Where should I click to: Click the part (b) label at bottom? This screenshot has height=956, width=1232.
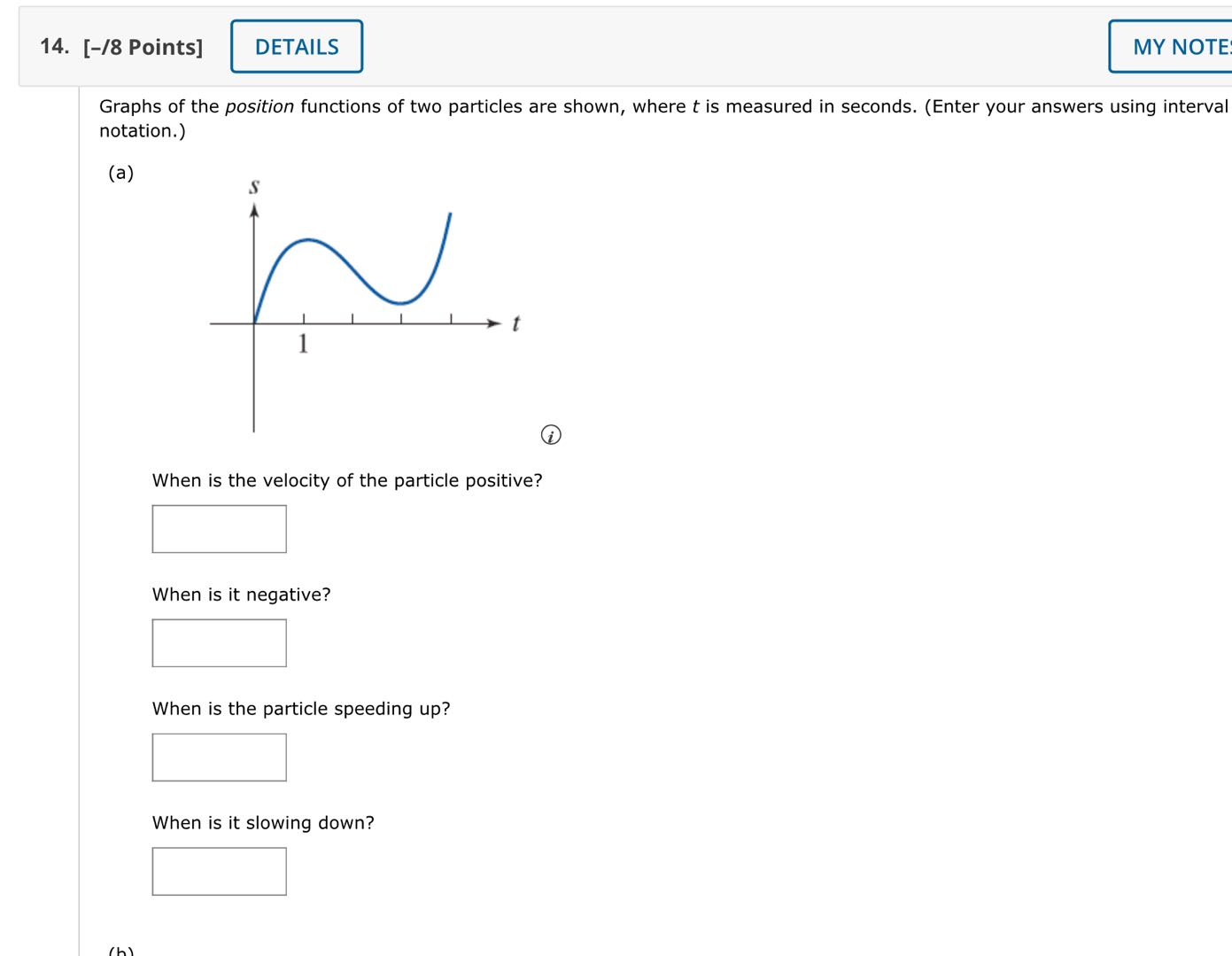pyautogui.click(x=121, y=951)
